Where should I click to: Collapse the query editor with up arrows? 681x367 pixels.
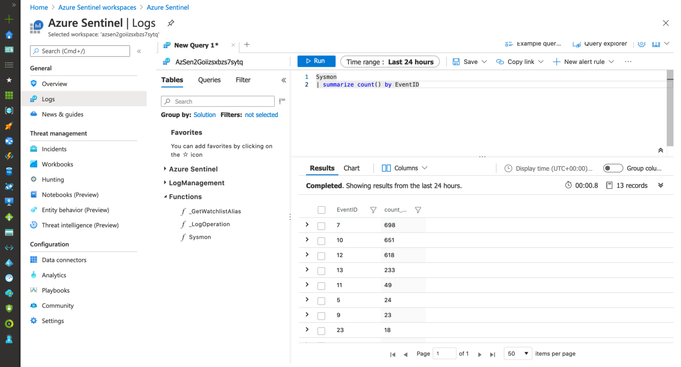pyautogui.click(x=660, y=150)
